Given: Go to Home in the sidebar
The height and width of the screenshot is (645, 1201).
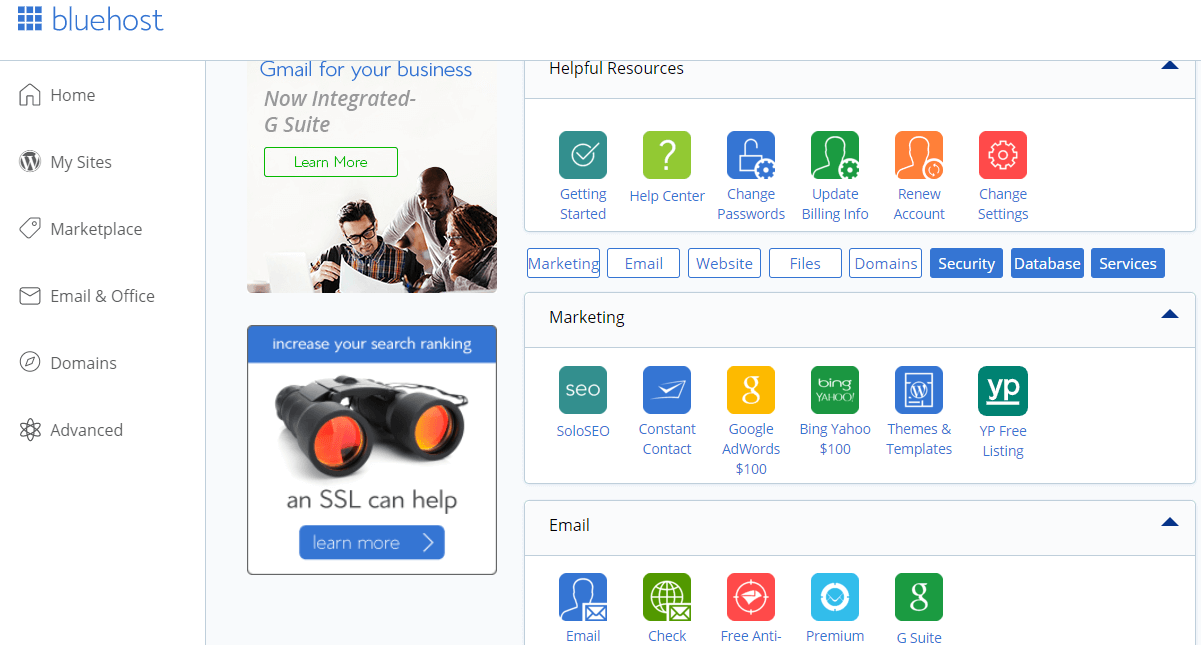Looking at the screenshot, I should [73, 95].
